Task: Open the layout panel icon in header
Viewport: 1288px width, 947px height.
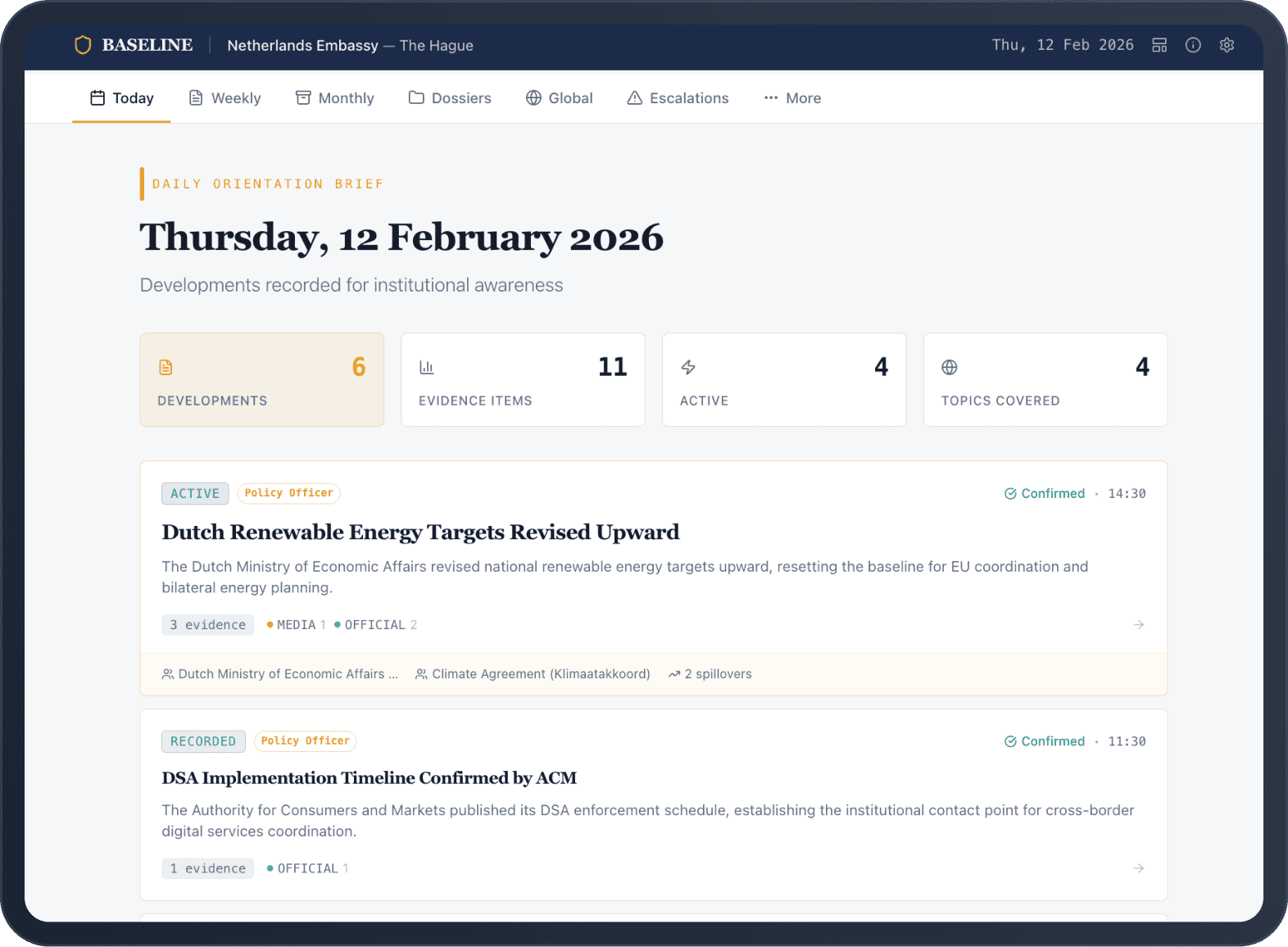Action: pos(1159,45)
